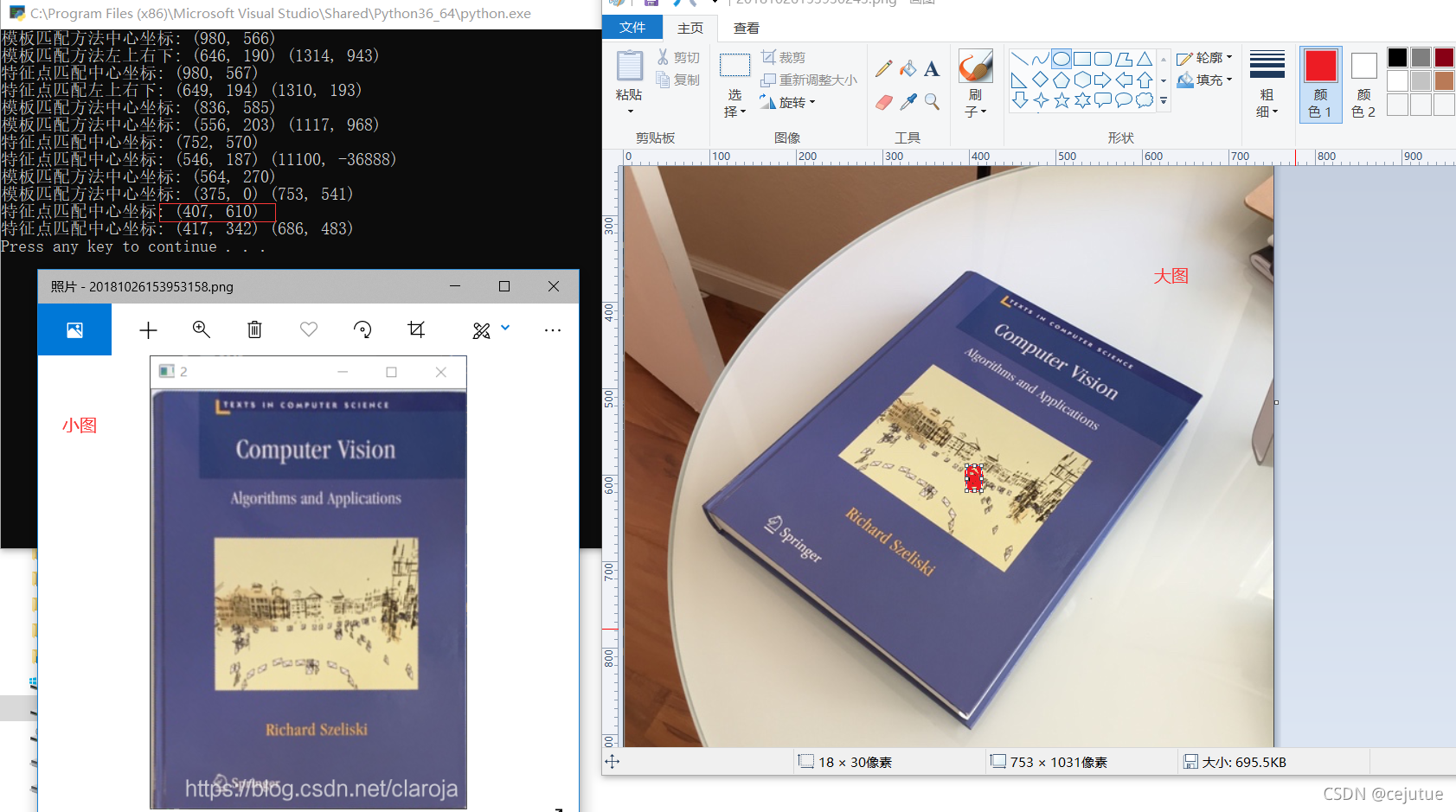Click the Delete trash icon in Photos
1456x812 pixels.
click(x=254, y=329)
